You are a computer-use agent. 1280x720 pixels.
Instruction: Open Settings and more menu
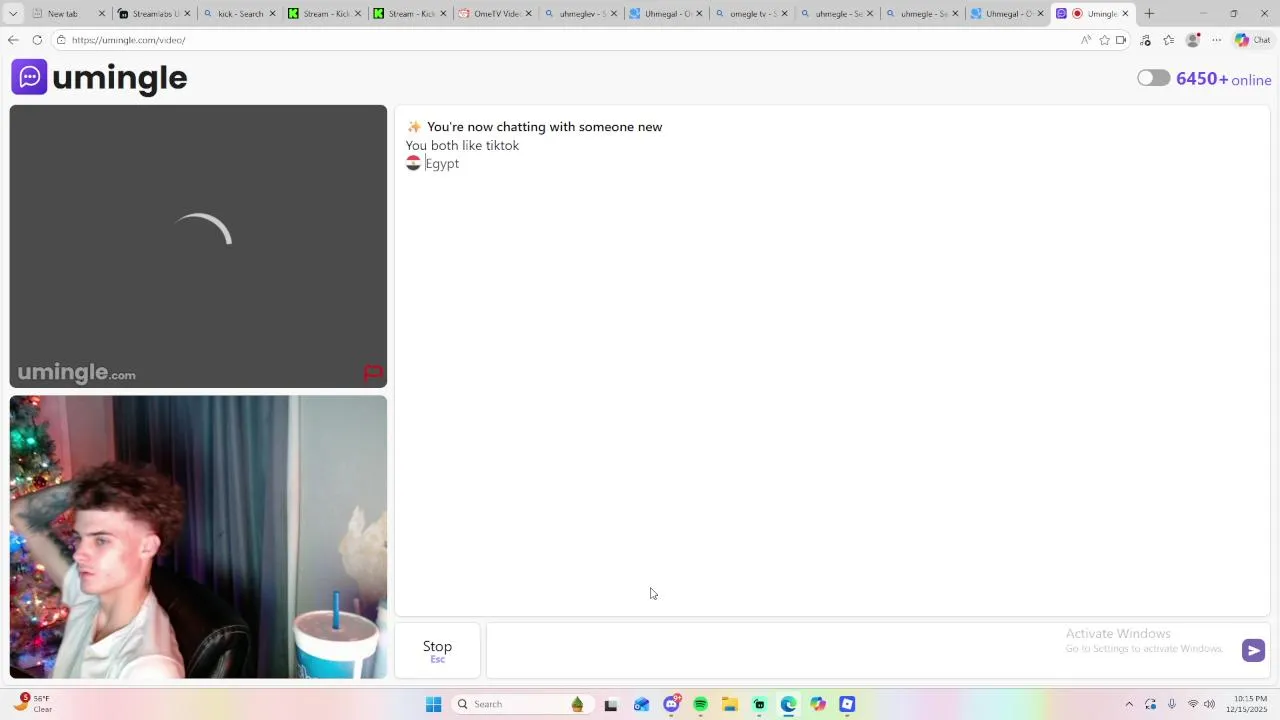pyautogui.click(x=1216, y=40)
